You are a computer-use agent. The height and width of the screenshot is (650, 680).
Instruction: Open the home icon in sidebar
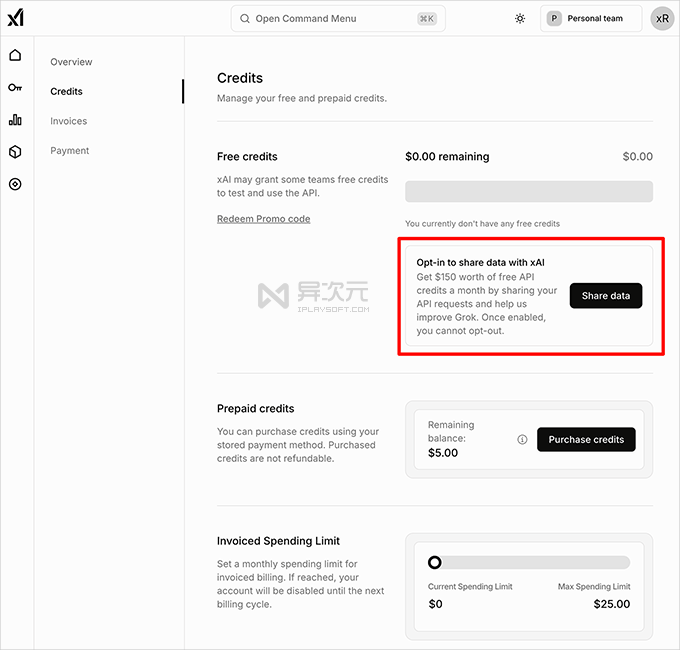point(15,55)
